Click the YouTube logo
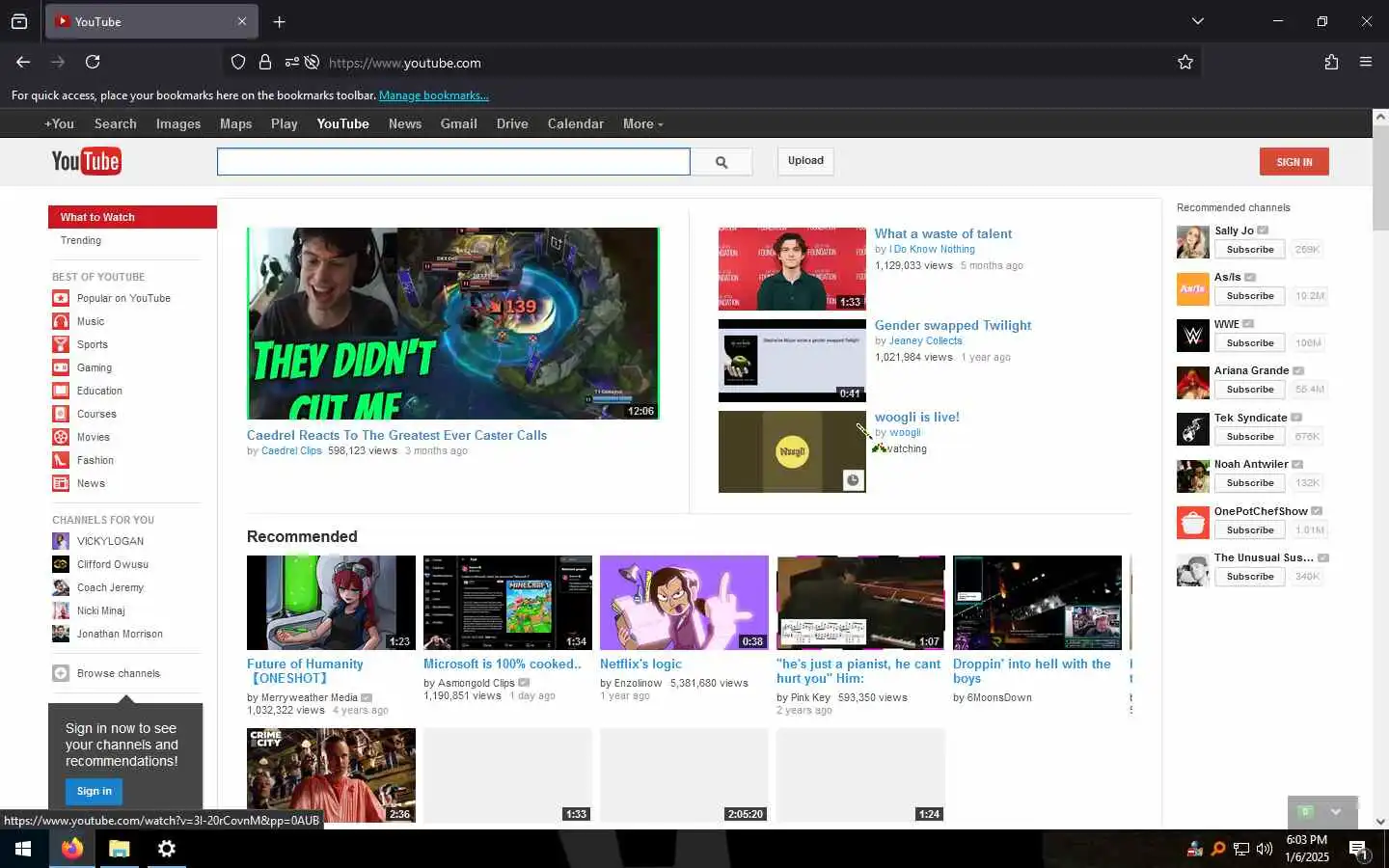Viewport: 1389px width, 868px height. point(86,161)
